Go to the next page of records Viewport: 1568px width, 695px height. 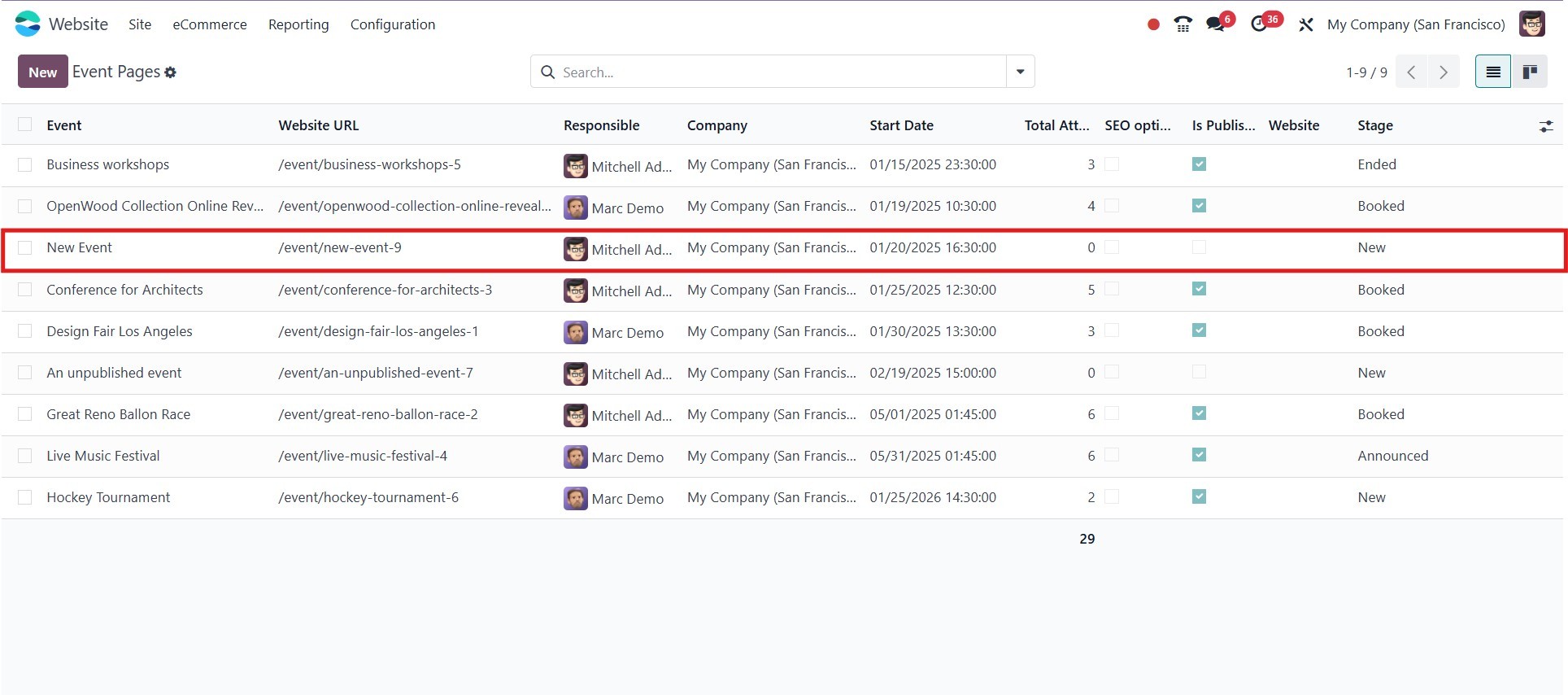[x=1443, y=72]
